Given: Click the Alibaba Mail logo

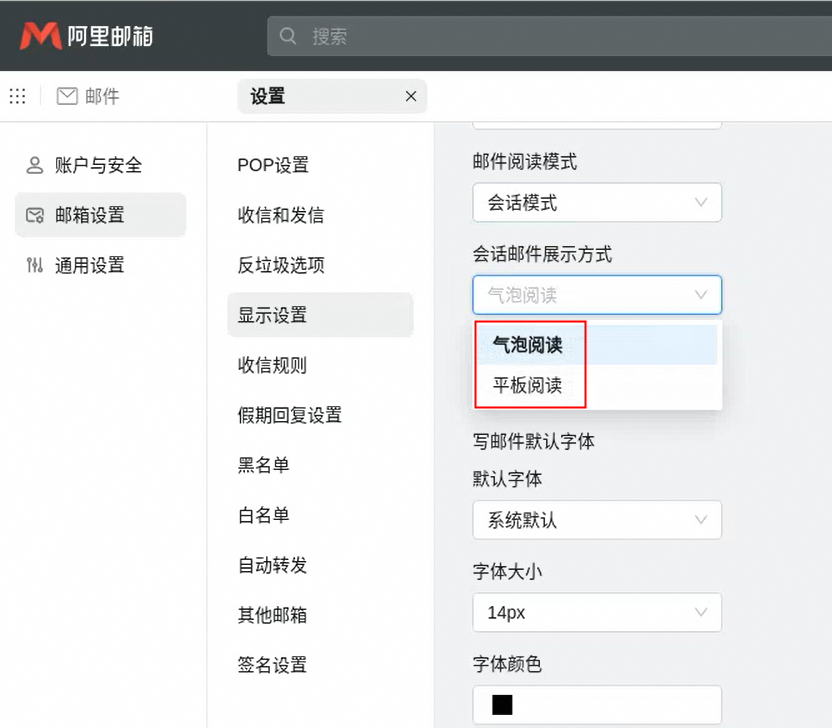Looking at the screenshot, I should (x=87, y=37).
